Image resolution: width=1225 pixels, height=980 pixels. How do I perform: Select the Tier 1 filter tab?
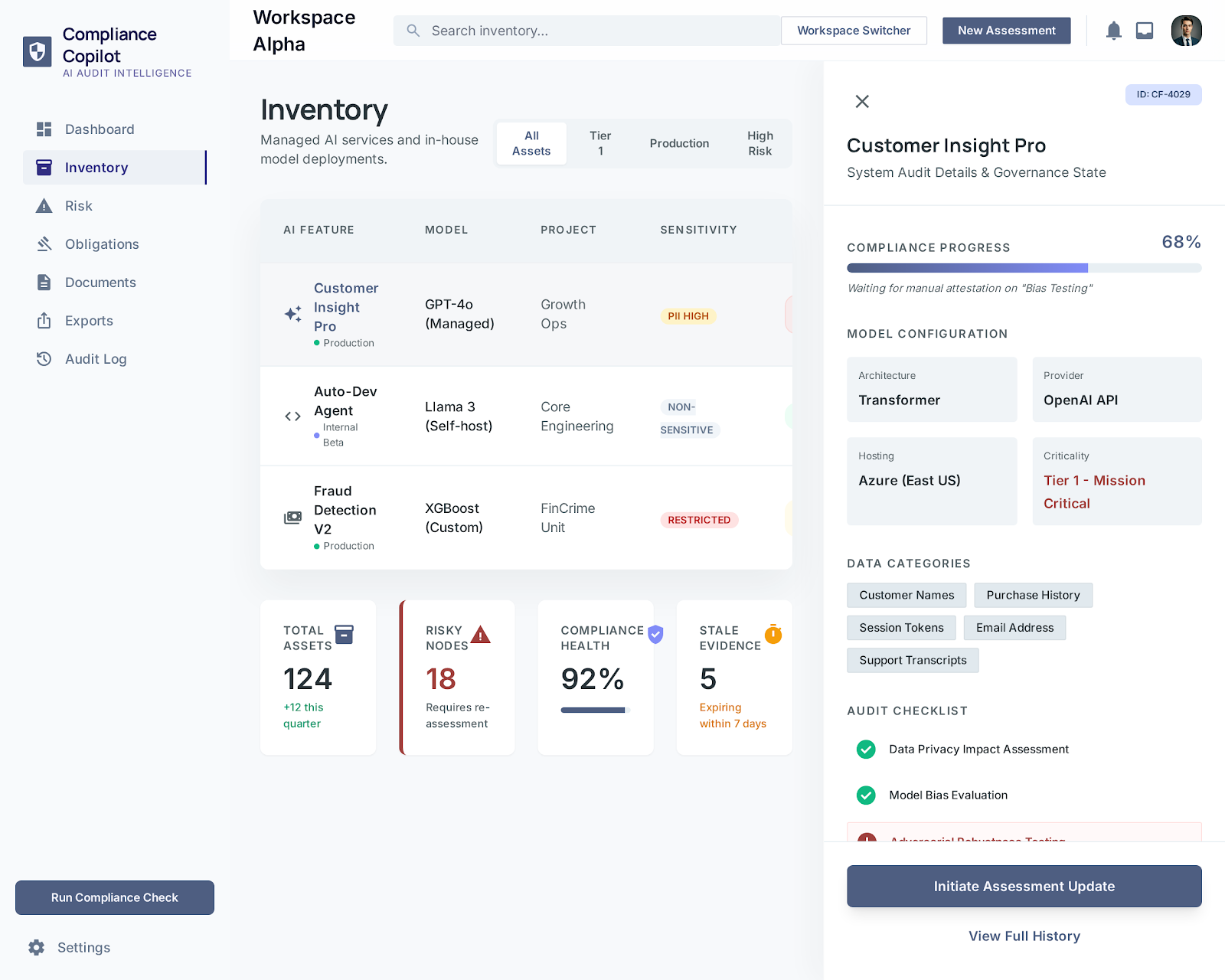600,143
